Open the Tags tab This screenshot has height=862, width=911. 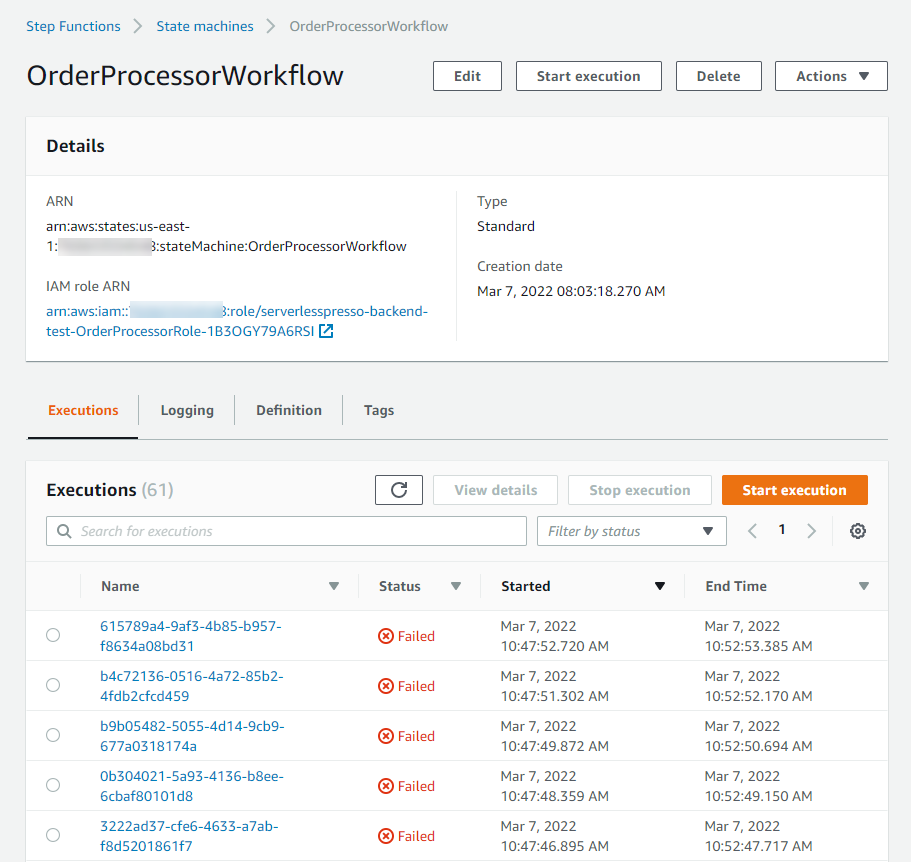pos(379,410)
